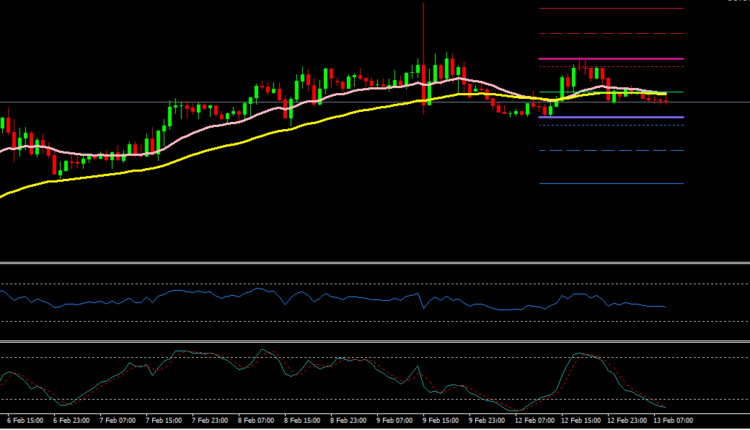Image resolution: width=750 pixels, height=430 pixels.
Task: Click the divider above the stochastic panel
Action: (375, 341)
